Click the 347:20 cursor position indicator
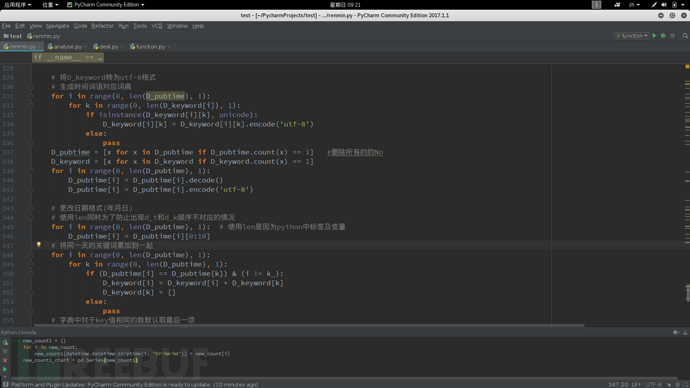This screenshot has width=690, height=388. [x=618, y=384]
